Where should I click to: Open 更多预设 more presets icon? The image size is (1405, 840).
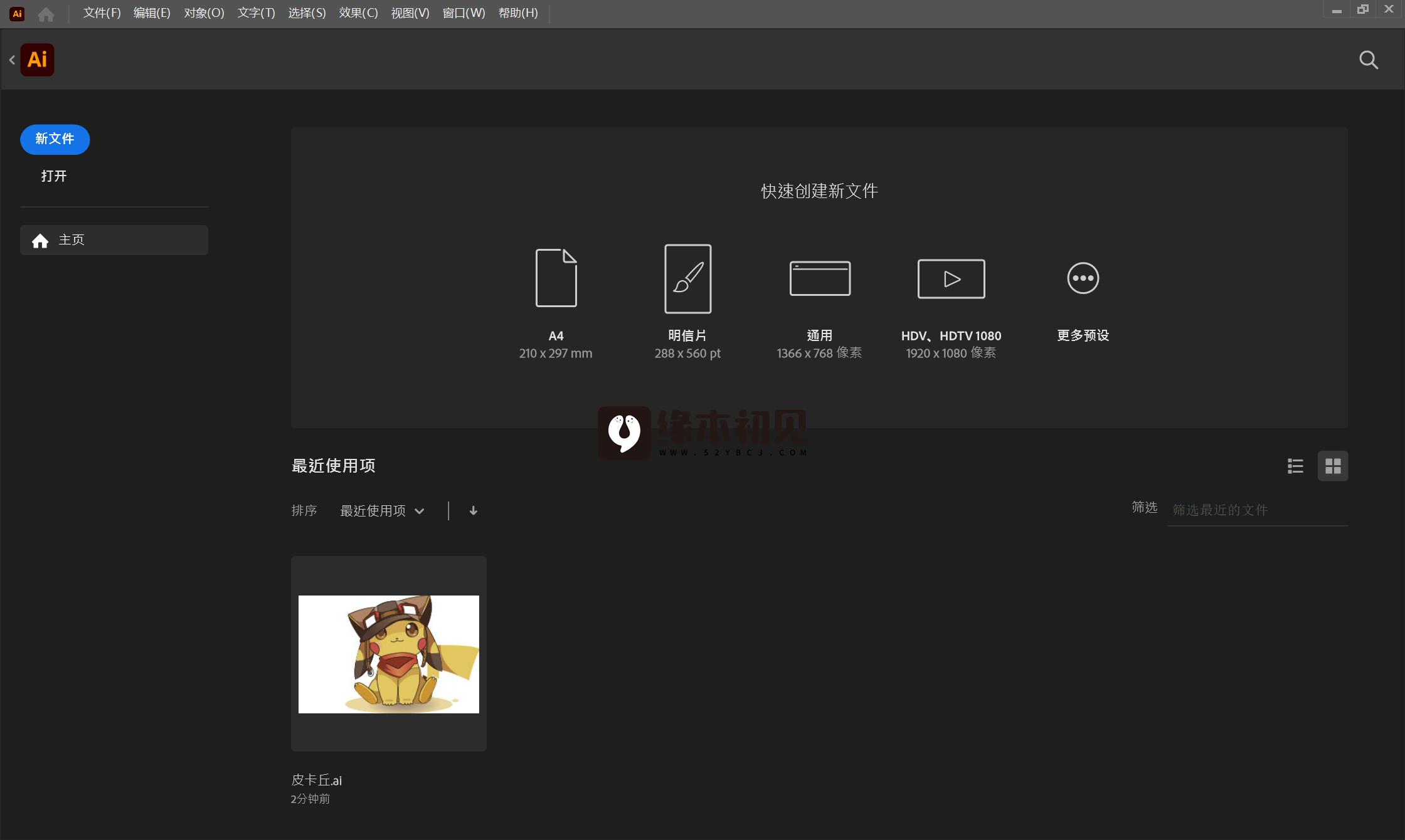coord(1083,278)
